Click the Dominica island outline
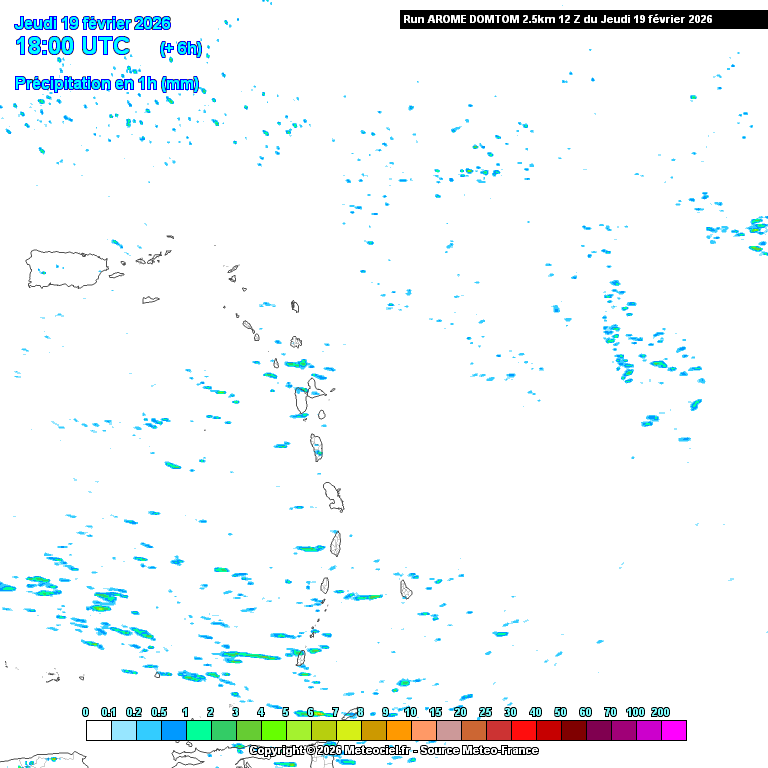 click(317, 446)
